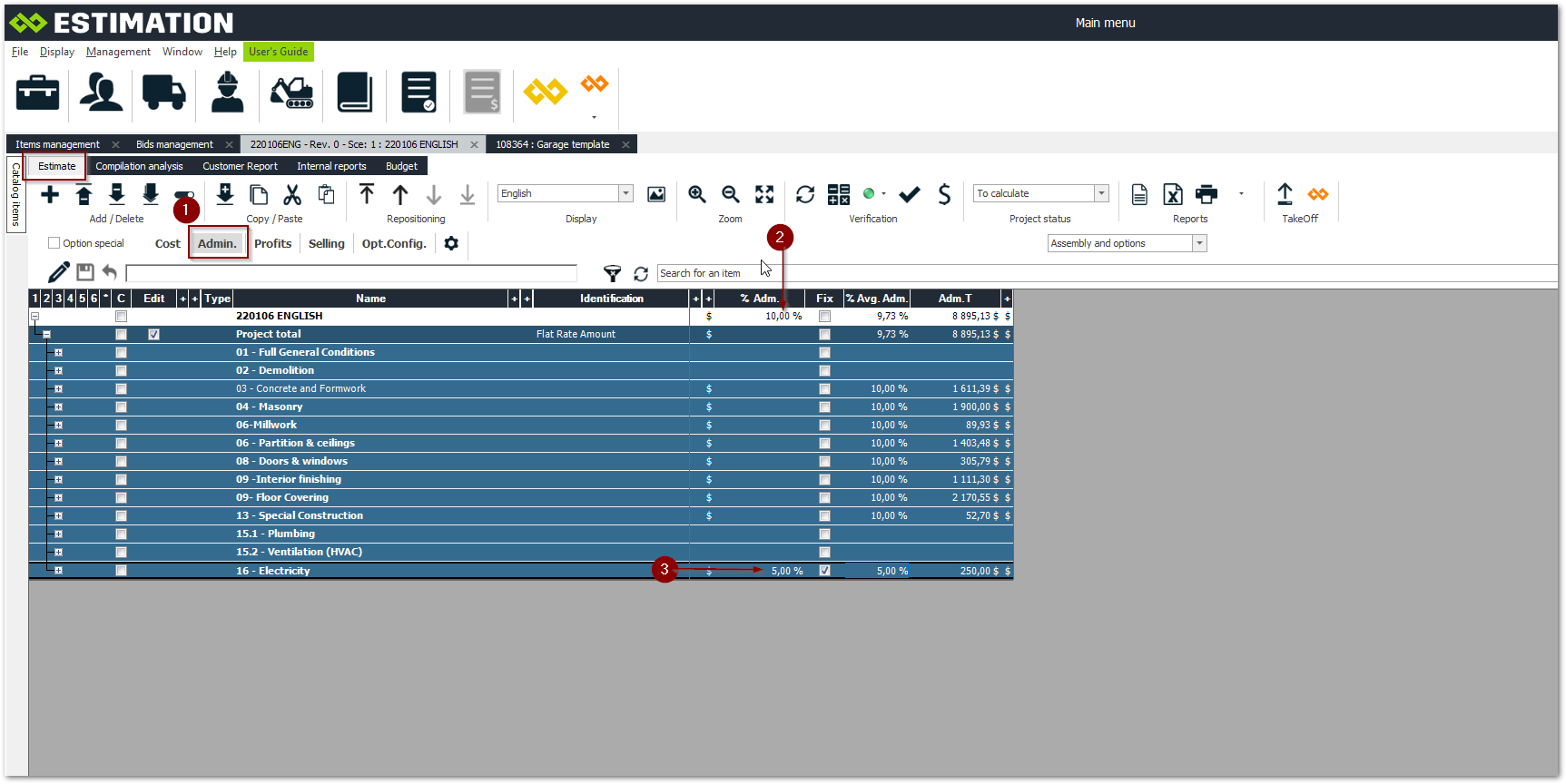Open the gear settings icon beside Opt.Config.
The width and height of the screenshot is (1566, 784).
pos(451,243)
